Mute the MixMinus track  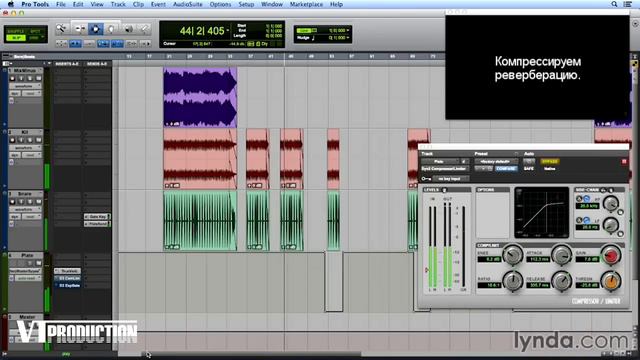point(38,78)
